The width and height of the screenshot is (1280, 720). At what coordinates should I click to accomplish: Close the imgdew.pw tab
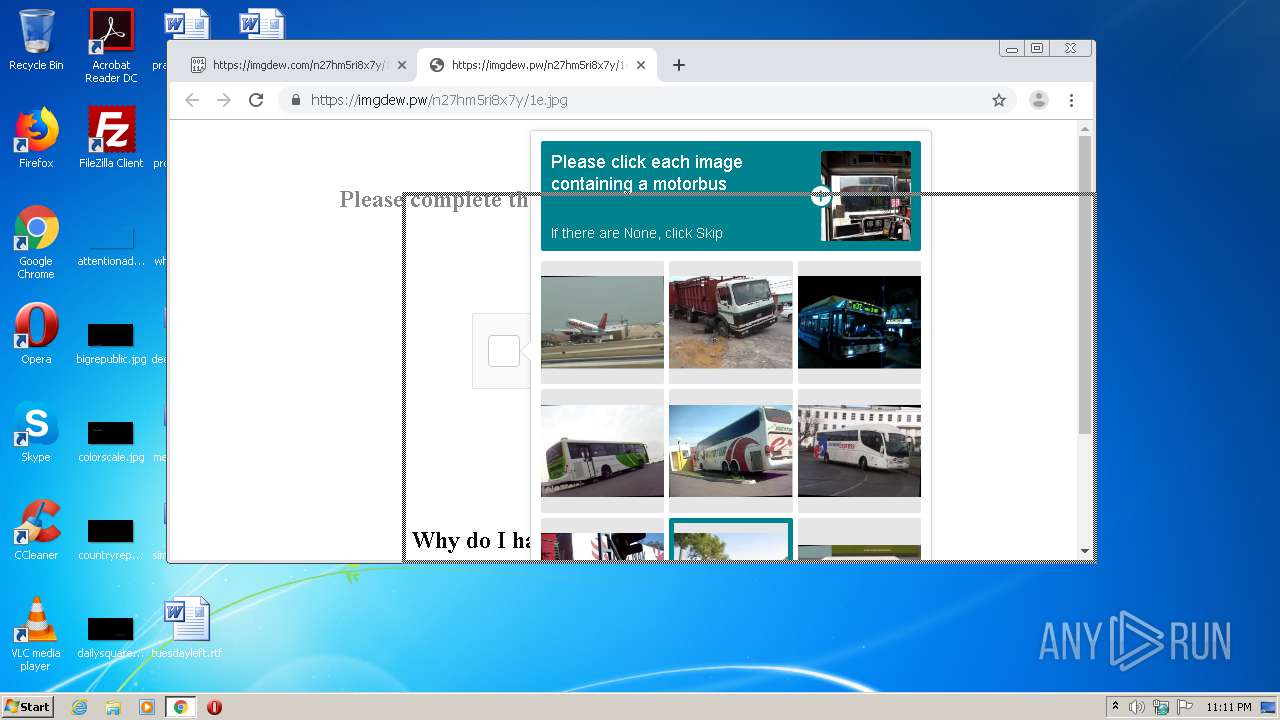pyautogui.click(x=641, y=65)
